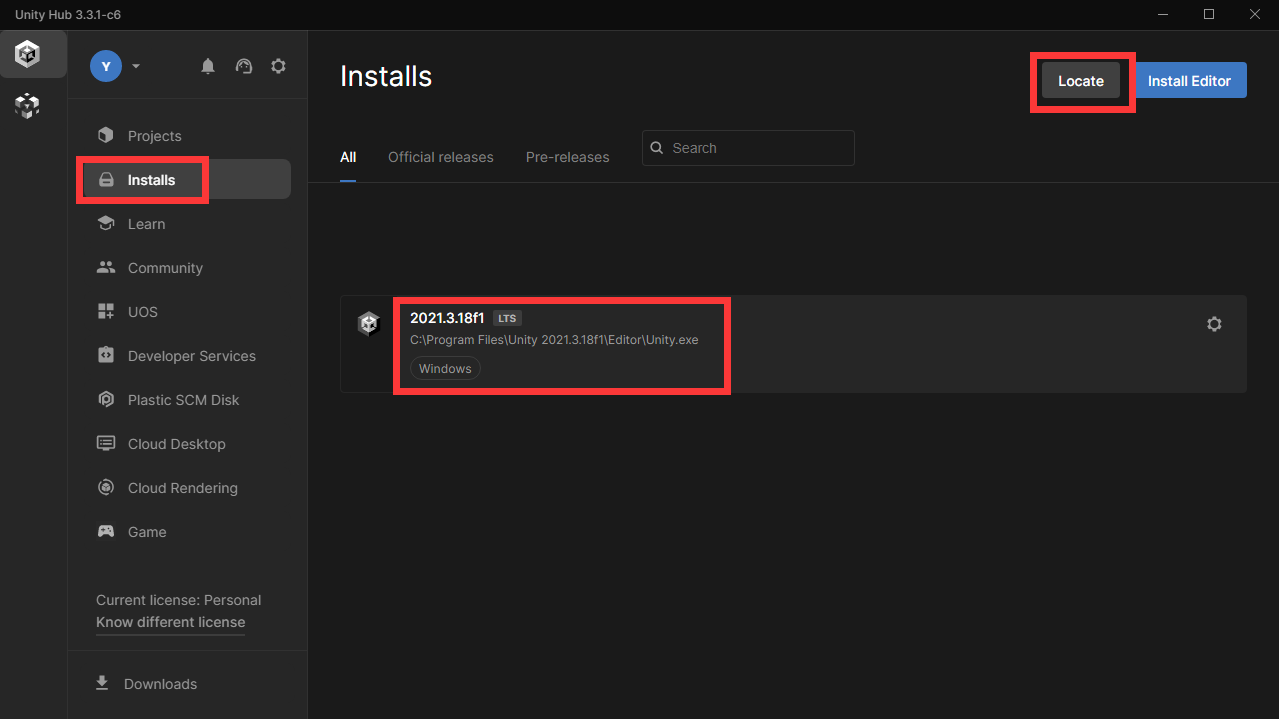This screenshot has height=719, width=1279.
Task: Click the Locate button
Action: coord(1081,80)
